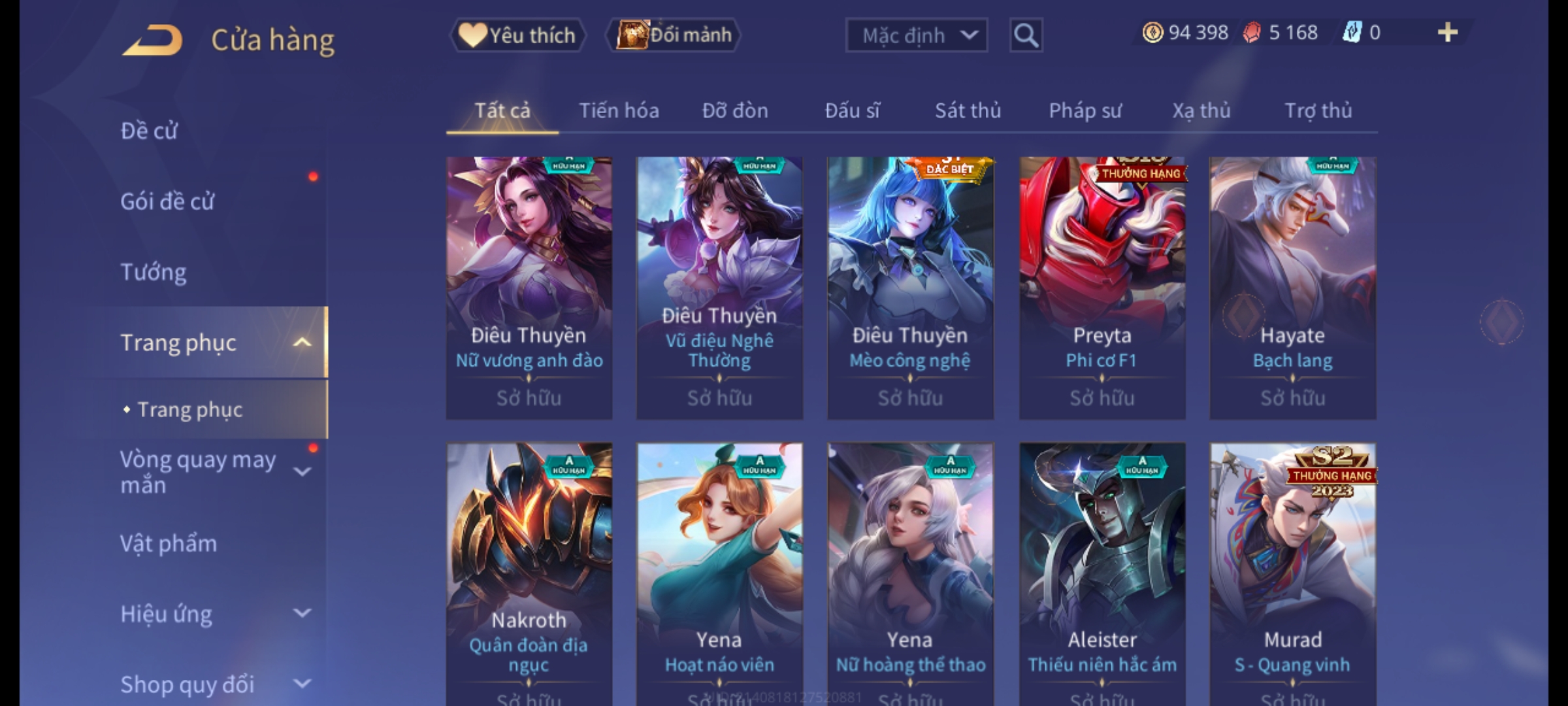Viewport: 1568px width, 706px height.
Task: Tap the gold coin balance icon
Action: point(1152,33)
